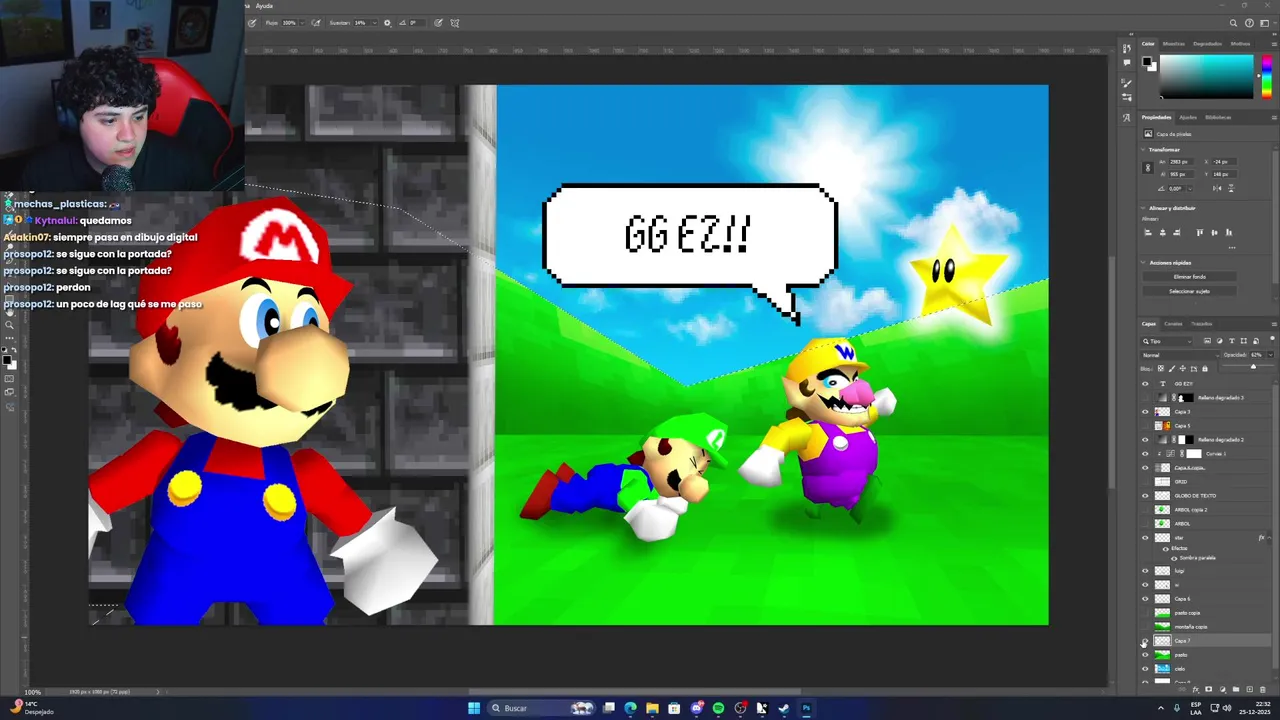Hide the Capa 3 layer
Viewport: 1280px width, 720px height.
pyautogui.click(x=1145, y=412)
